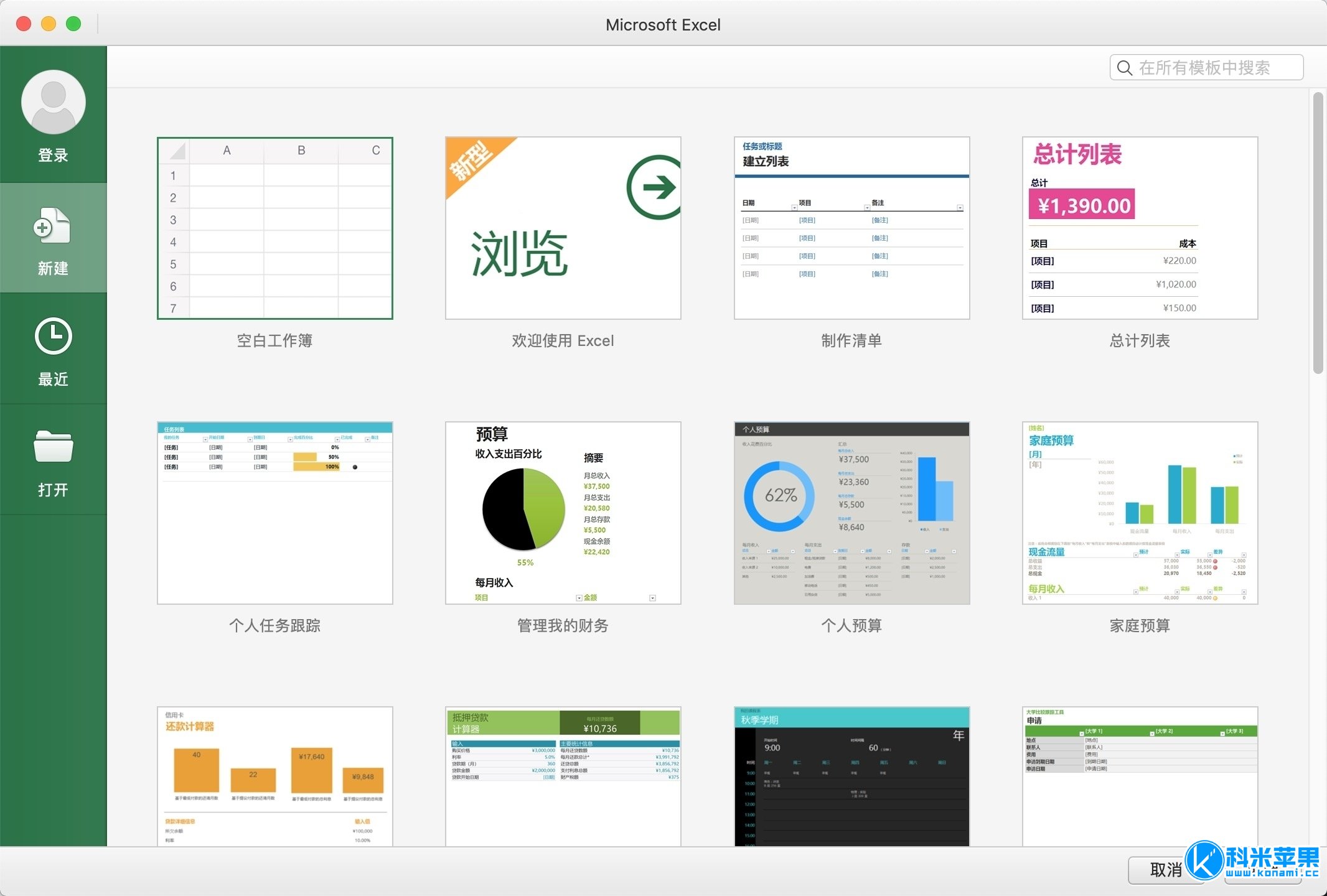The width and height of the screenshot is (1327, 896).
Task: Close the Microsoft Excel window
Action: [x=24, y=24]
